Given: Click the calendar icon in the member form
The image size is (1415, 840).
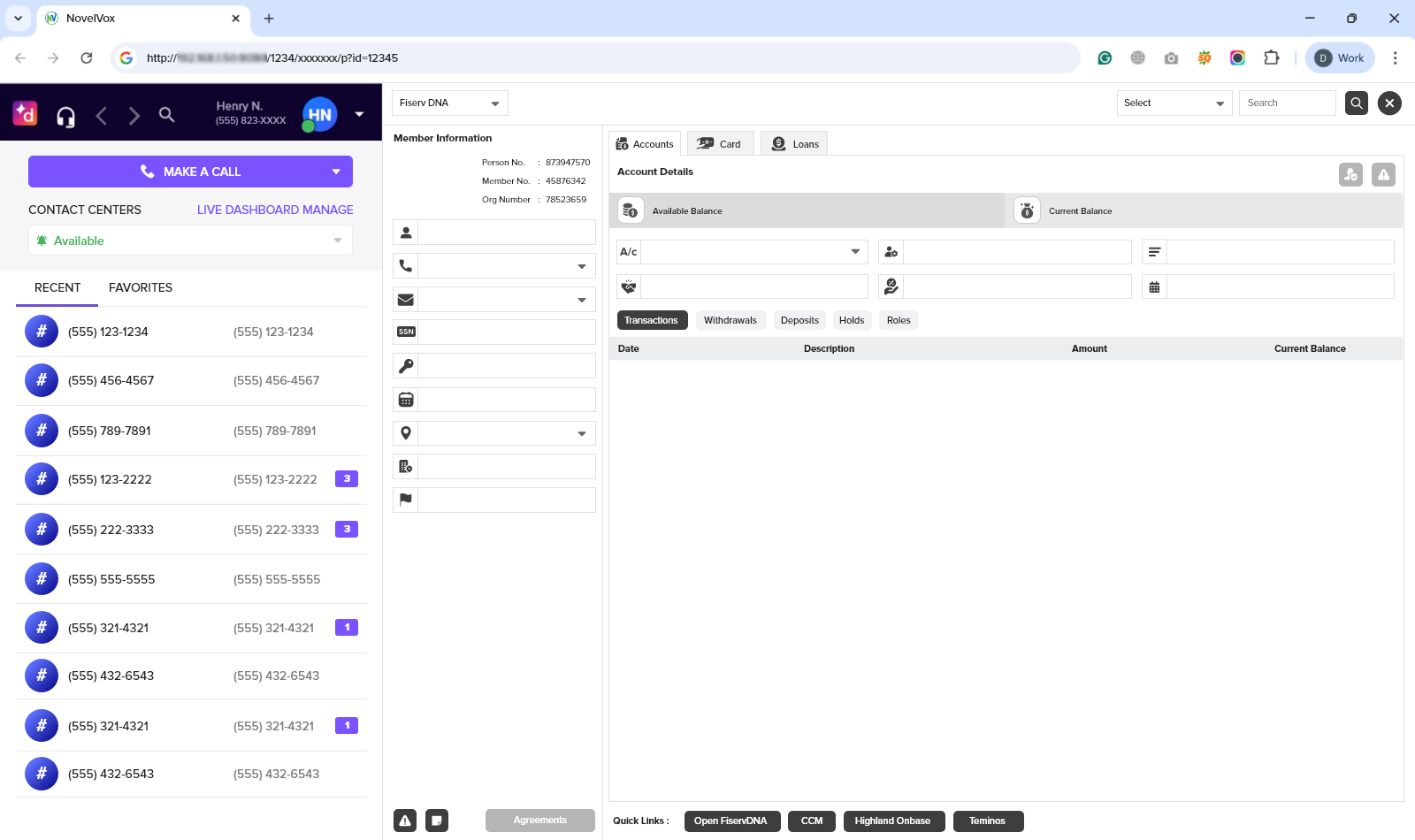Looking at the screenshot, I should pyautogui.click(x=406, y=400).
